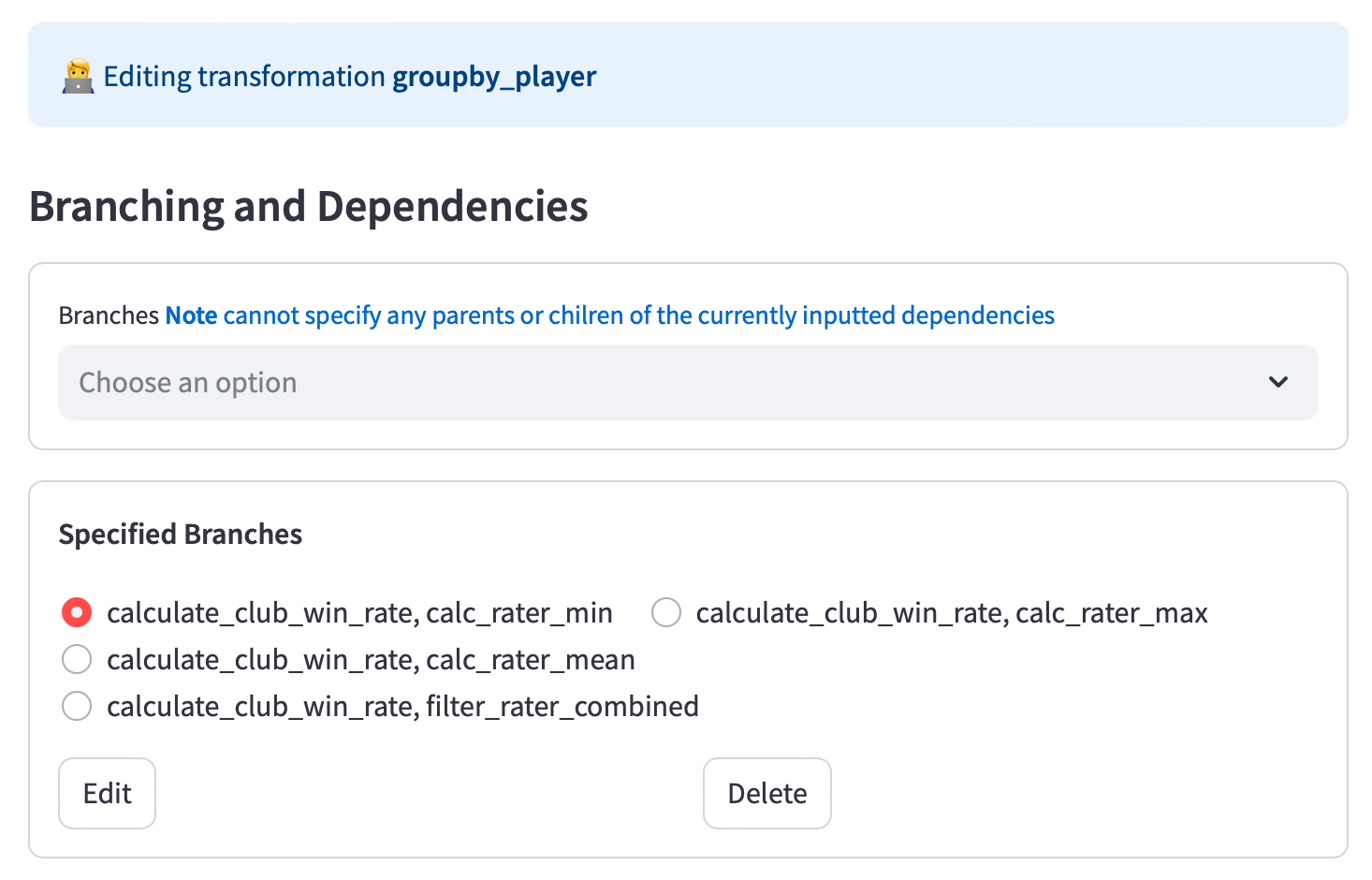
Task: Click the bold blue "Note" word
Action: coord(191,315)
